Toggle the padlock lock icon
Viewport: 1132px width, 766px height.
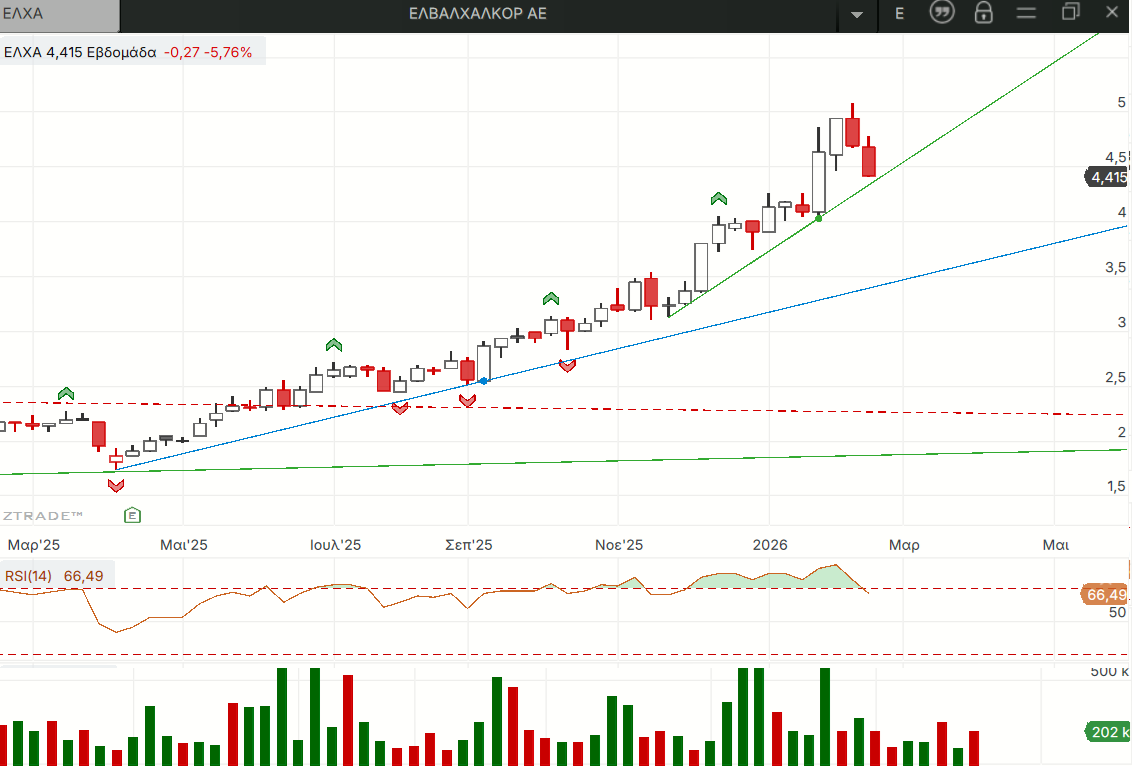coord(984,13)
